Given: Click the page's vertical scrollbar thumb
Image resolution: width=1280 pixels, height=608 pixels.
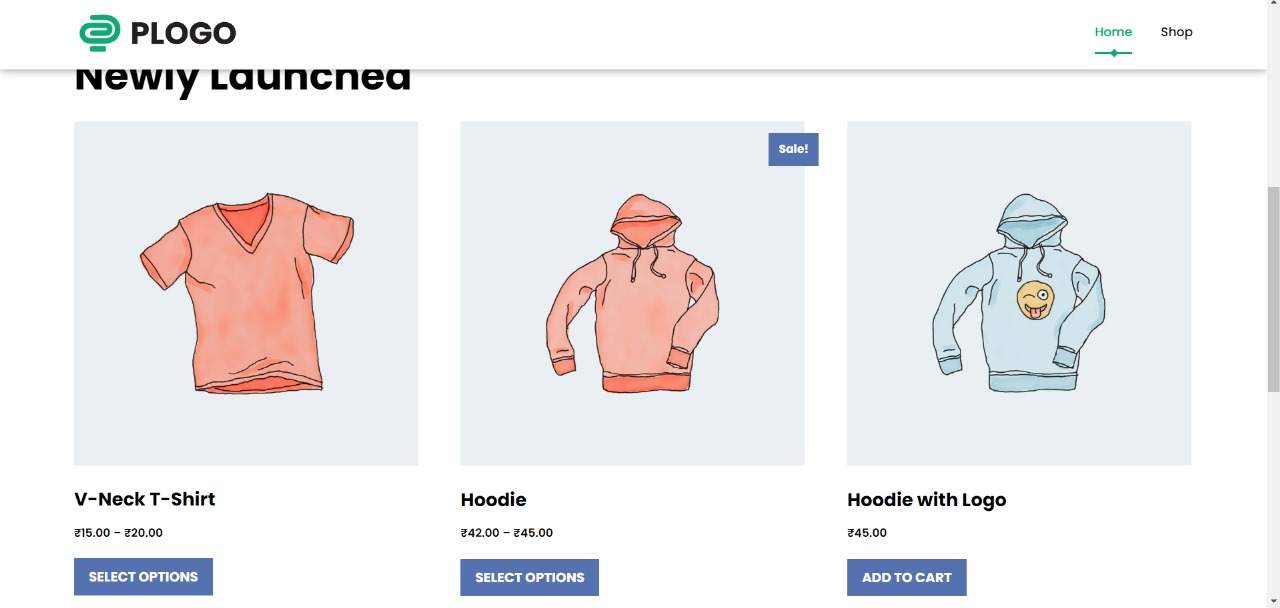Looking at the screenshot, I should [x=1273, y=290].
